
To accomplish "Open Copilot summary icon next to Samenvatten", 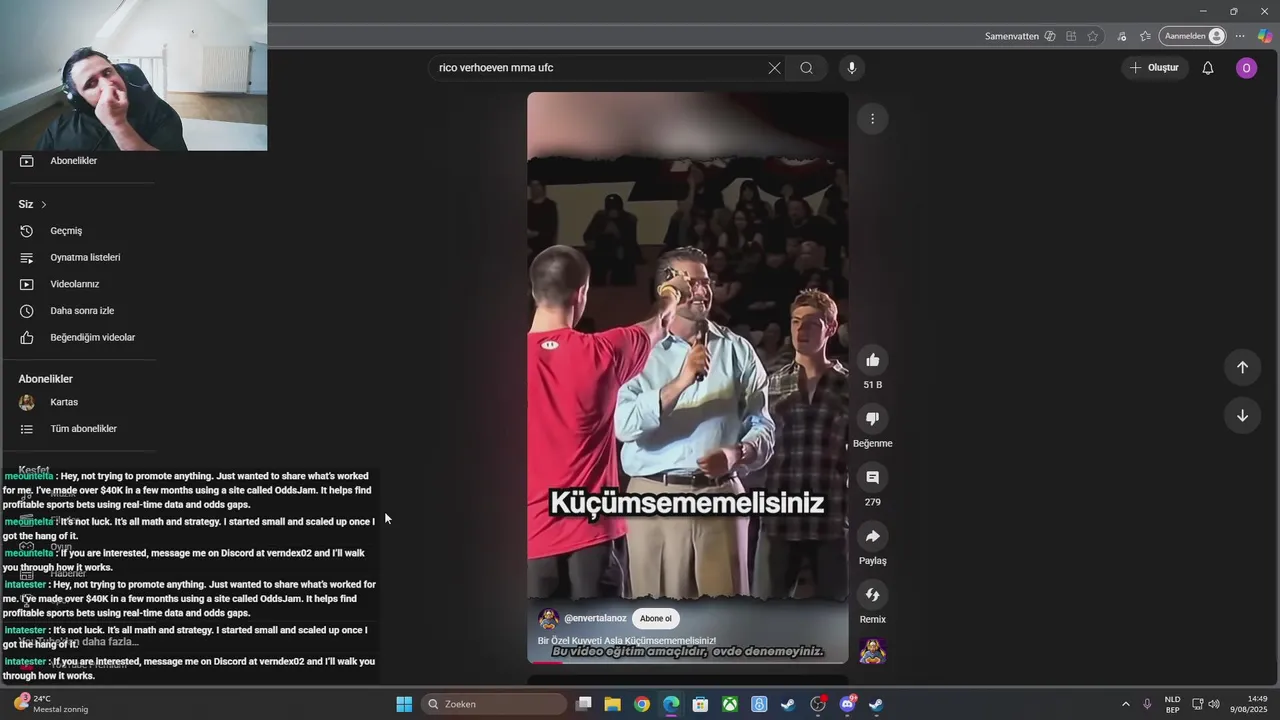I will (x=1049, y=36).
